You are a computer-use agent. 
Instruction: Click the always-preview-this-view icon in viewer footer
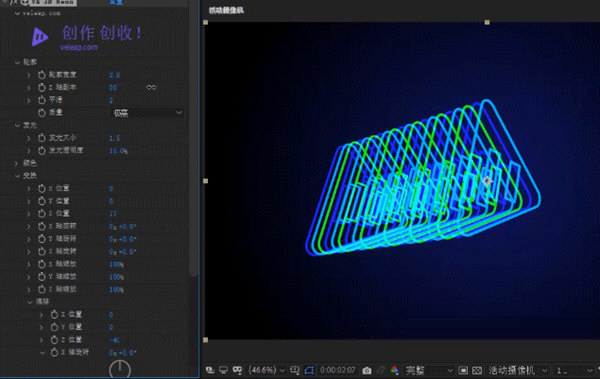210,370
